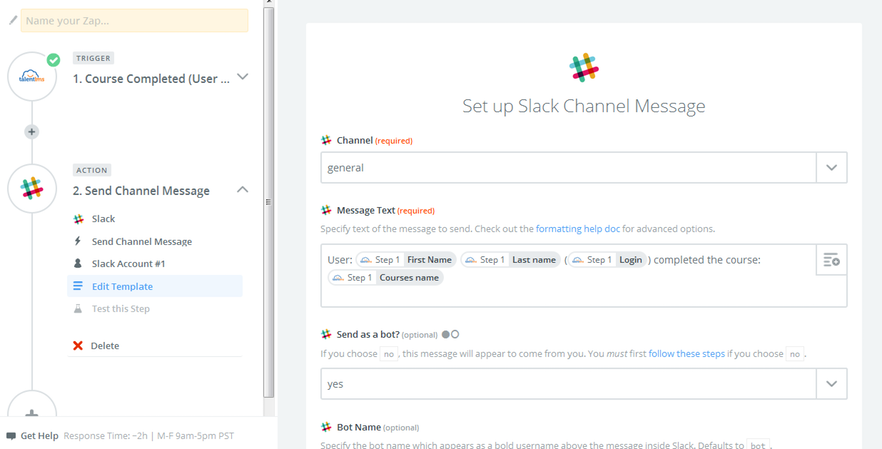Open the Edit Template sub-step

tap(155, 286)
